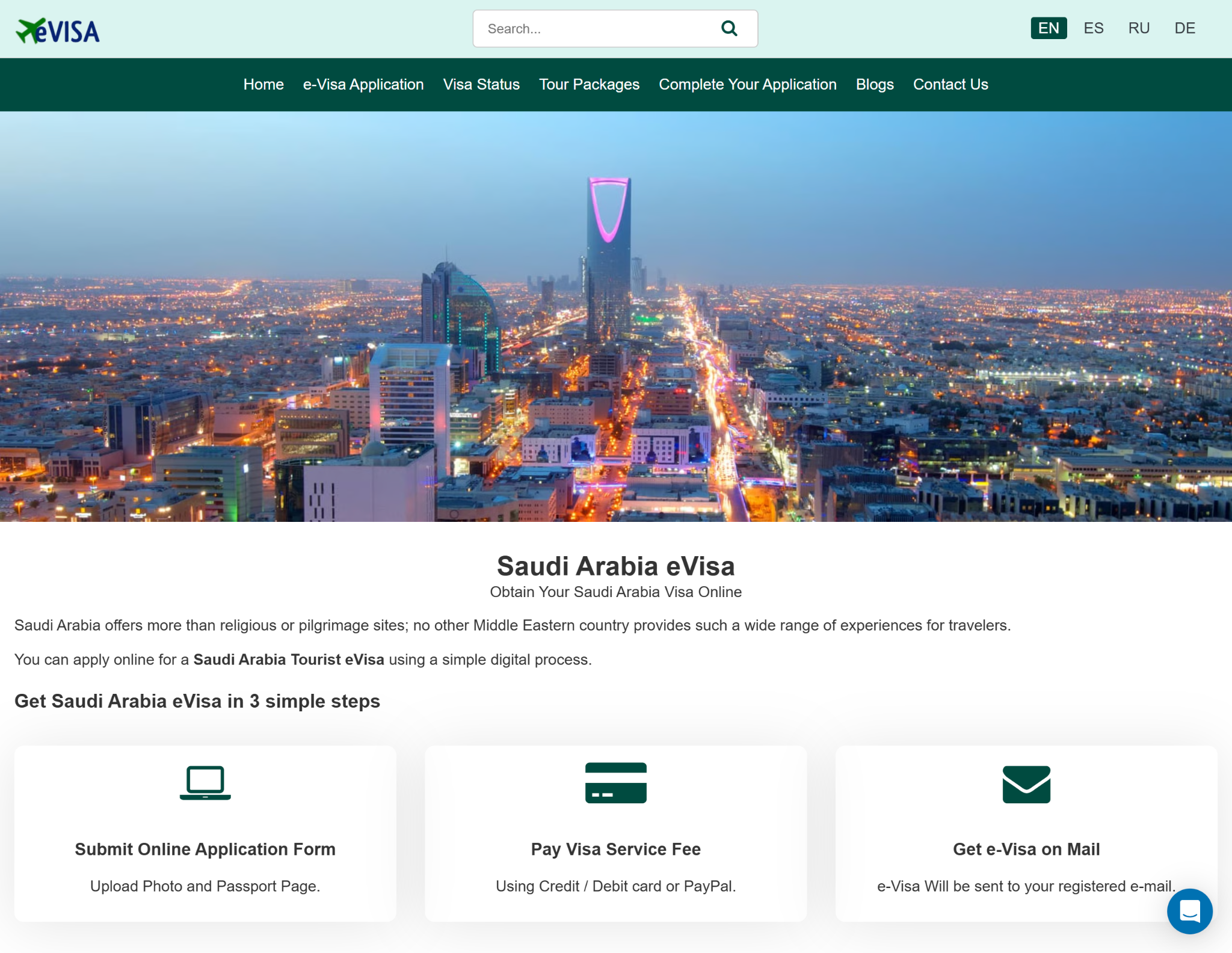Open the Blogs page

[x=875, y=84]
